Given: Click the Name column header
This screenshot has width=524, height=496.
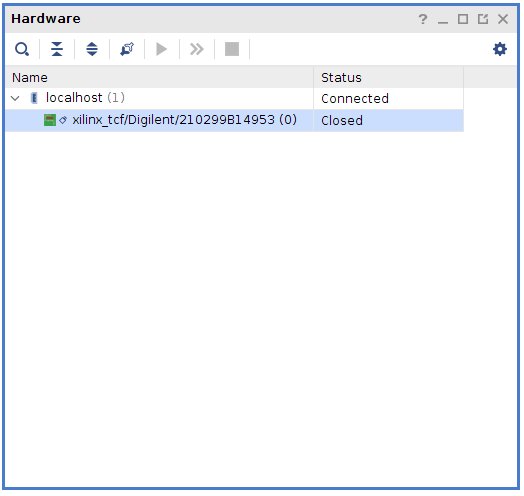Looking at the screenshot, I should (159, 78).
